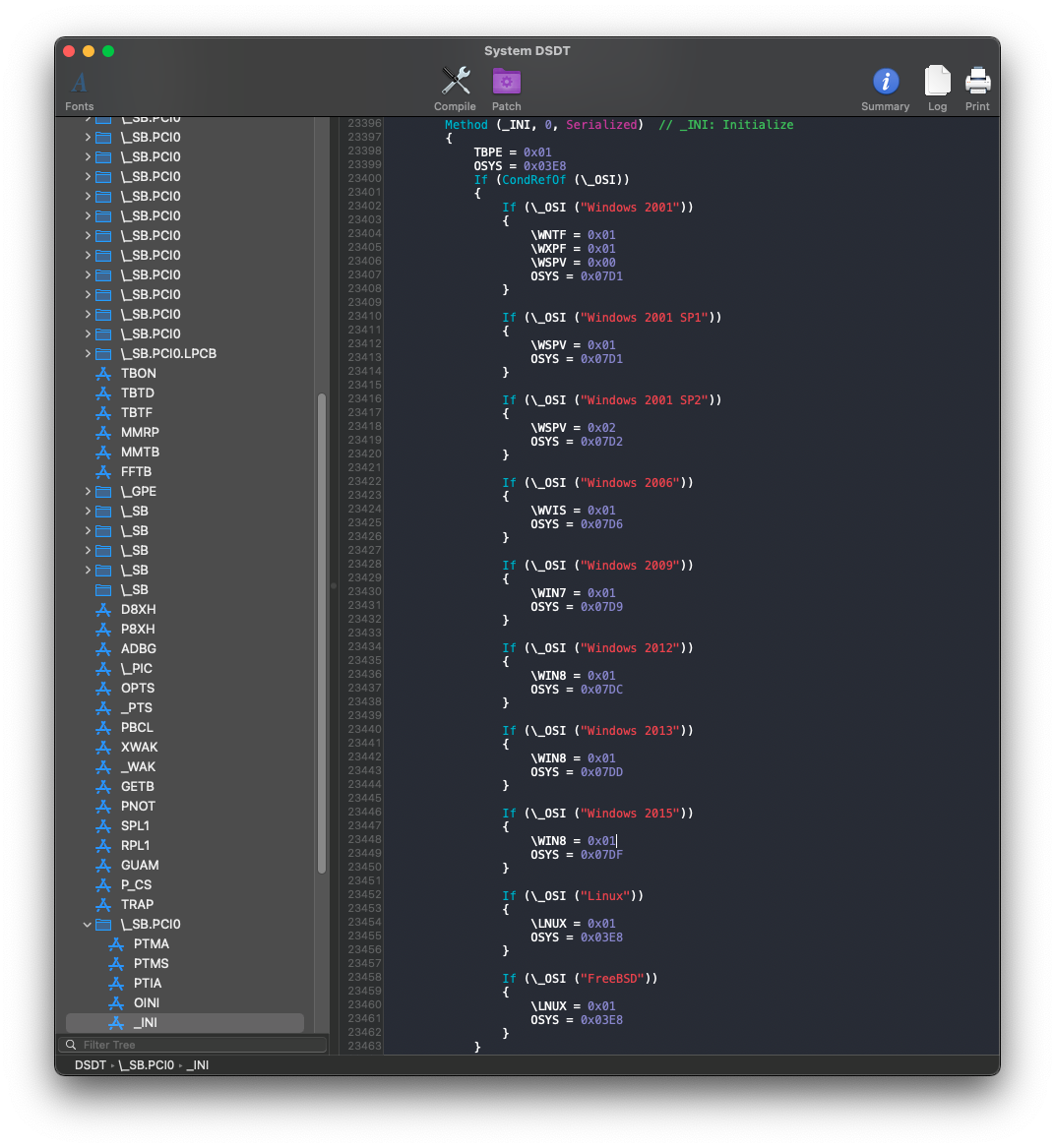Click the Print icon
This screenshot has height=1148, width=1055.
click(977, 82)
